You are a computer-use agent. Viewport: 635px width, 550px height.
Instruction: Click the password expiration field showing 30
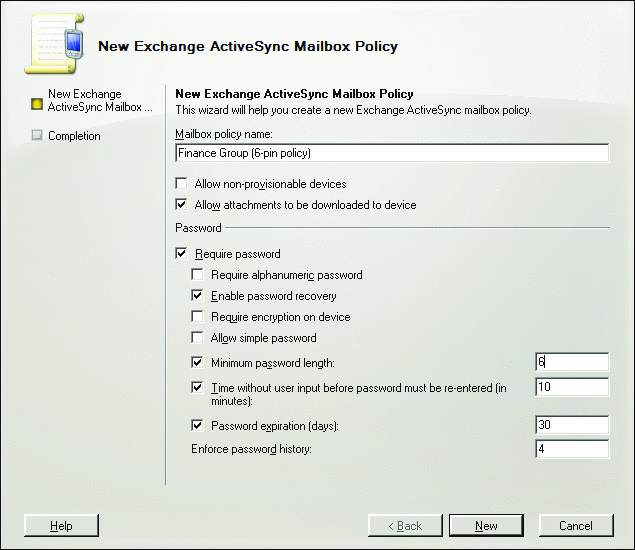coord(572,425)
